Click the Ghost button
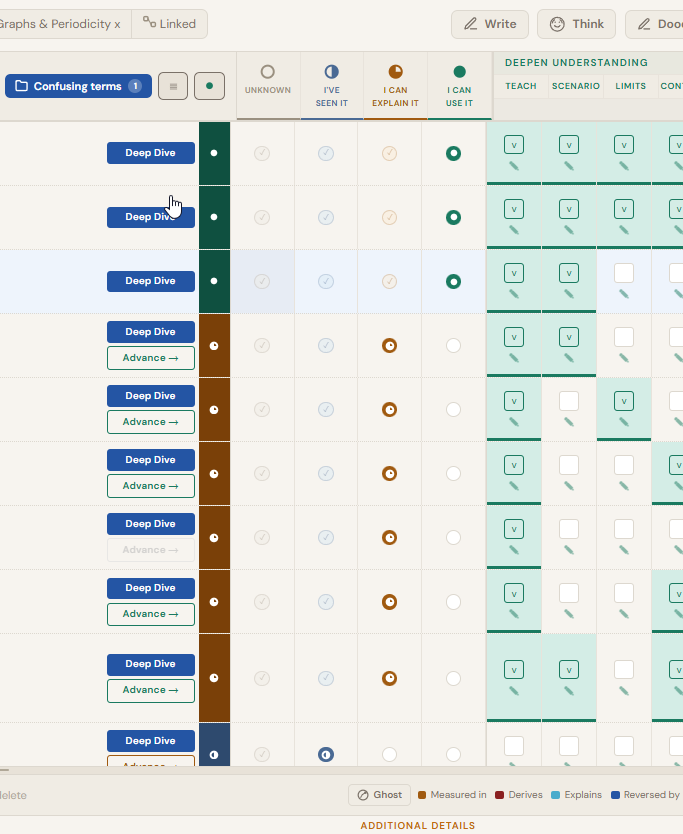 click(379, 795)
